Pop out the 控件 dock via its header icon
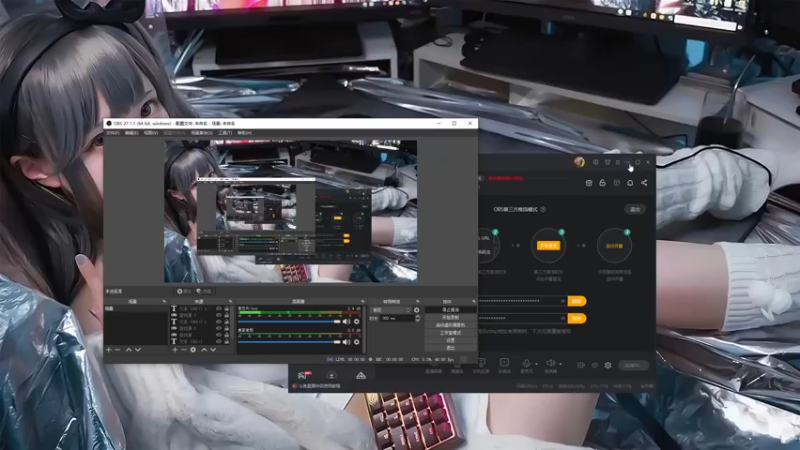The image size is (800, 450). 473,302
